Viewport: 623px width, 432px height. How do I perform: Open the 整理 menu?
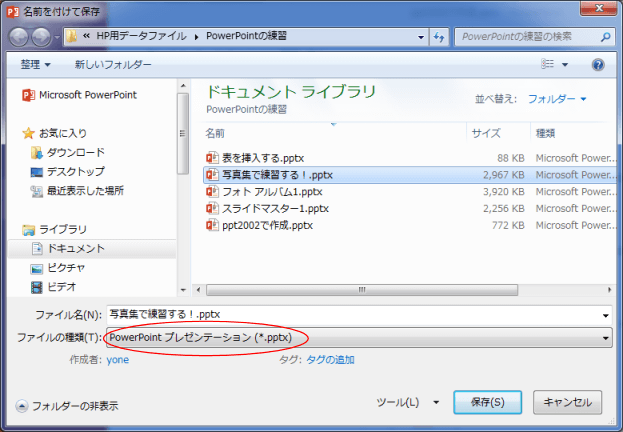35,64
